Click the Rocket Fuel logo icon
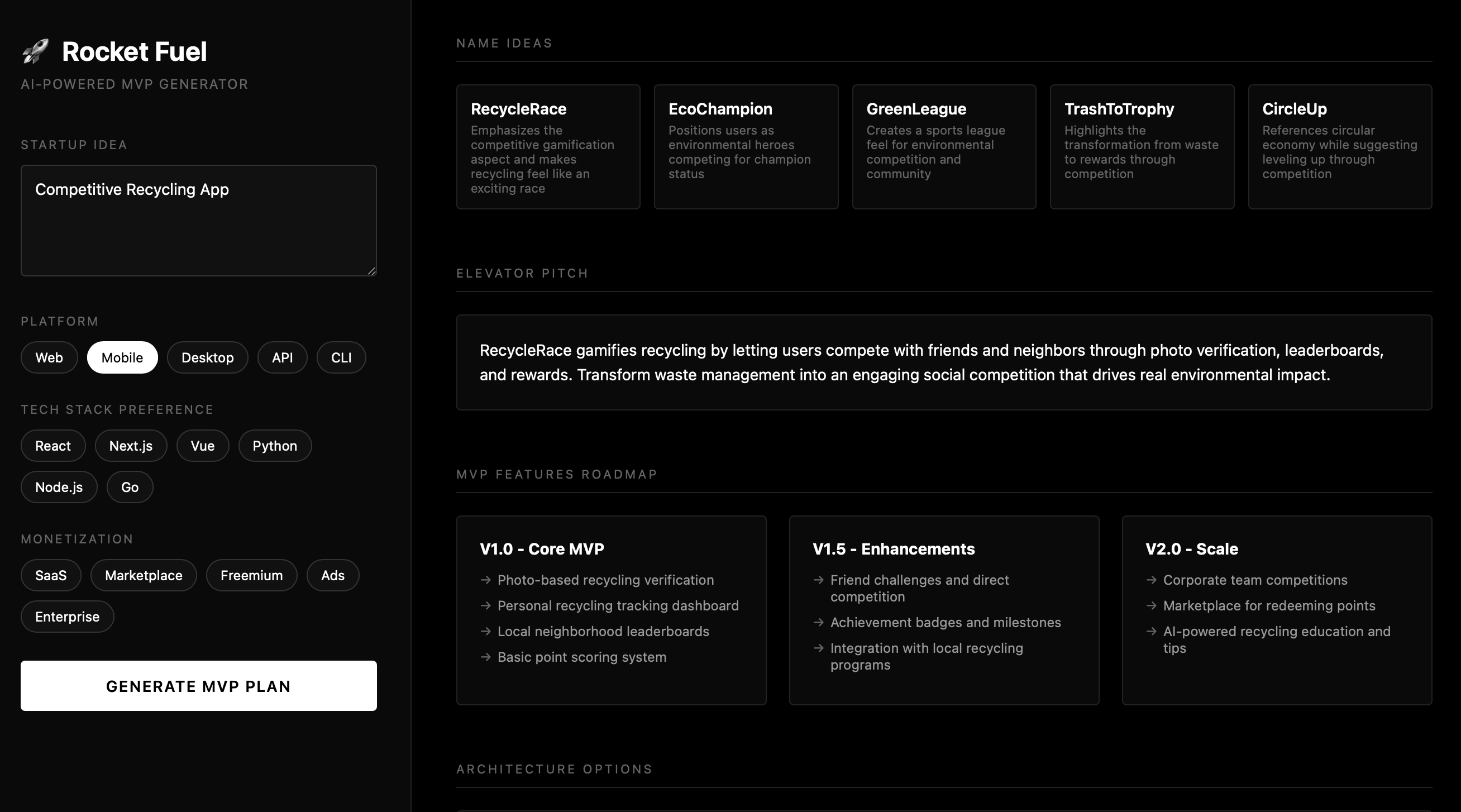The width and height of the screenshot is (1461, 812). 36,50
